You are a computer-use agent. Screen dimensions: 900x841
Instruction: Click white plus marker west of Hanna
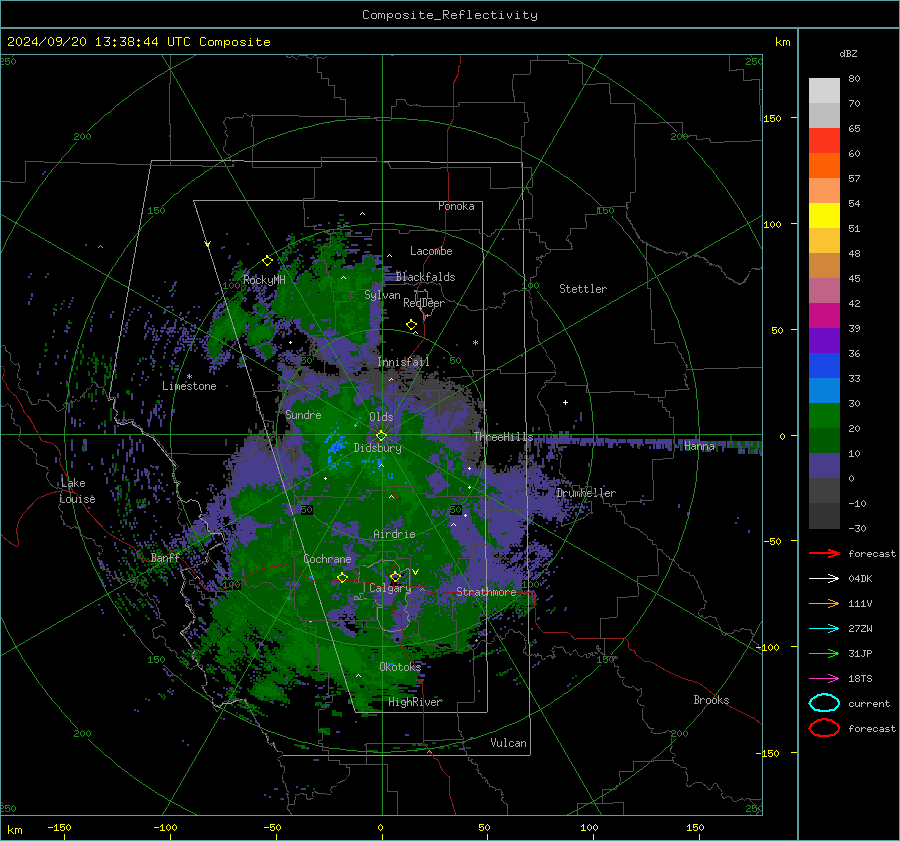[x=565, y=402]
